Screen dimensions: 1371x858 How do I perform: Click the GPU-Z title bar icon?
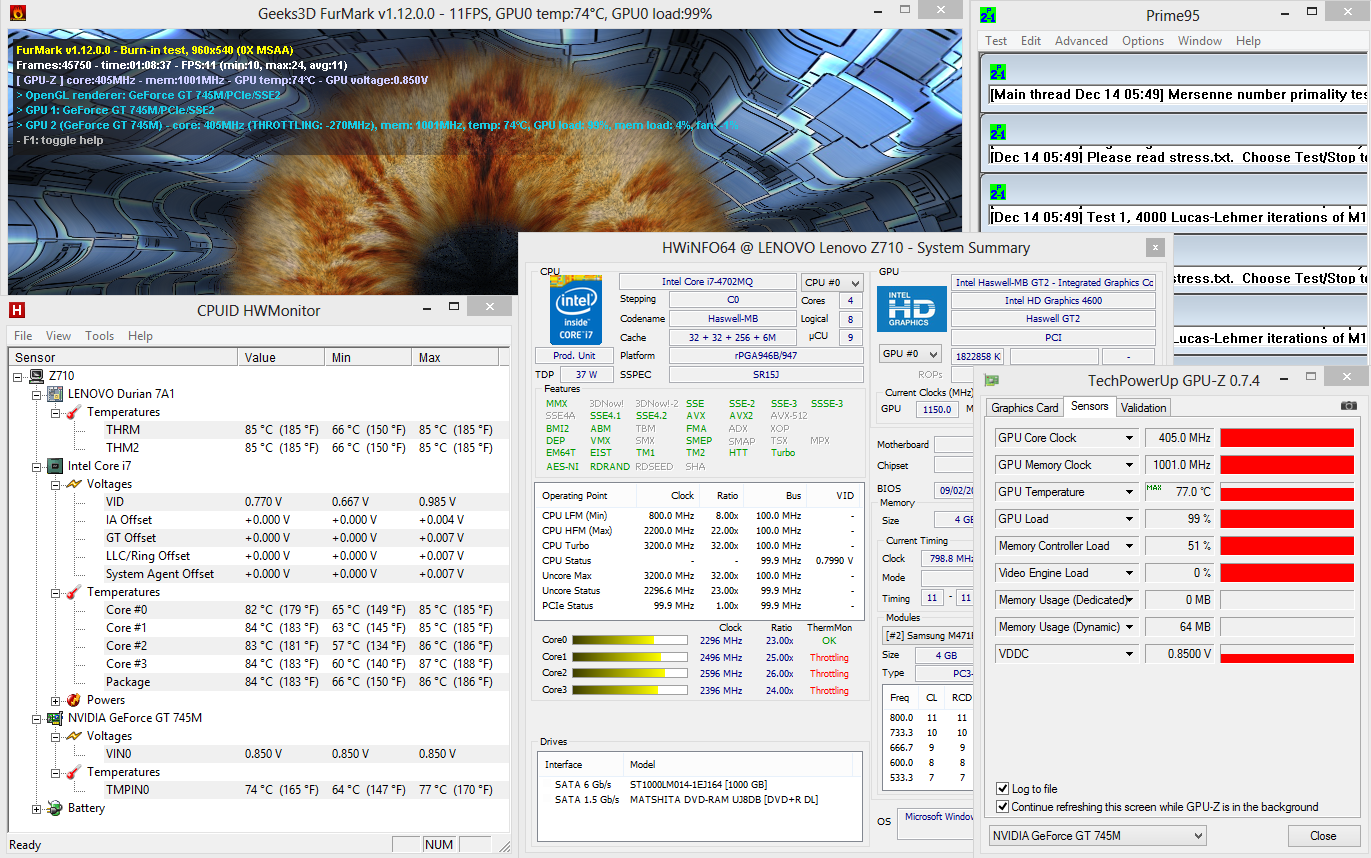tap(991, 380)
